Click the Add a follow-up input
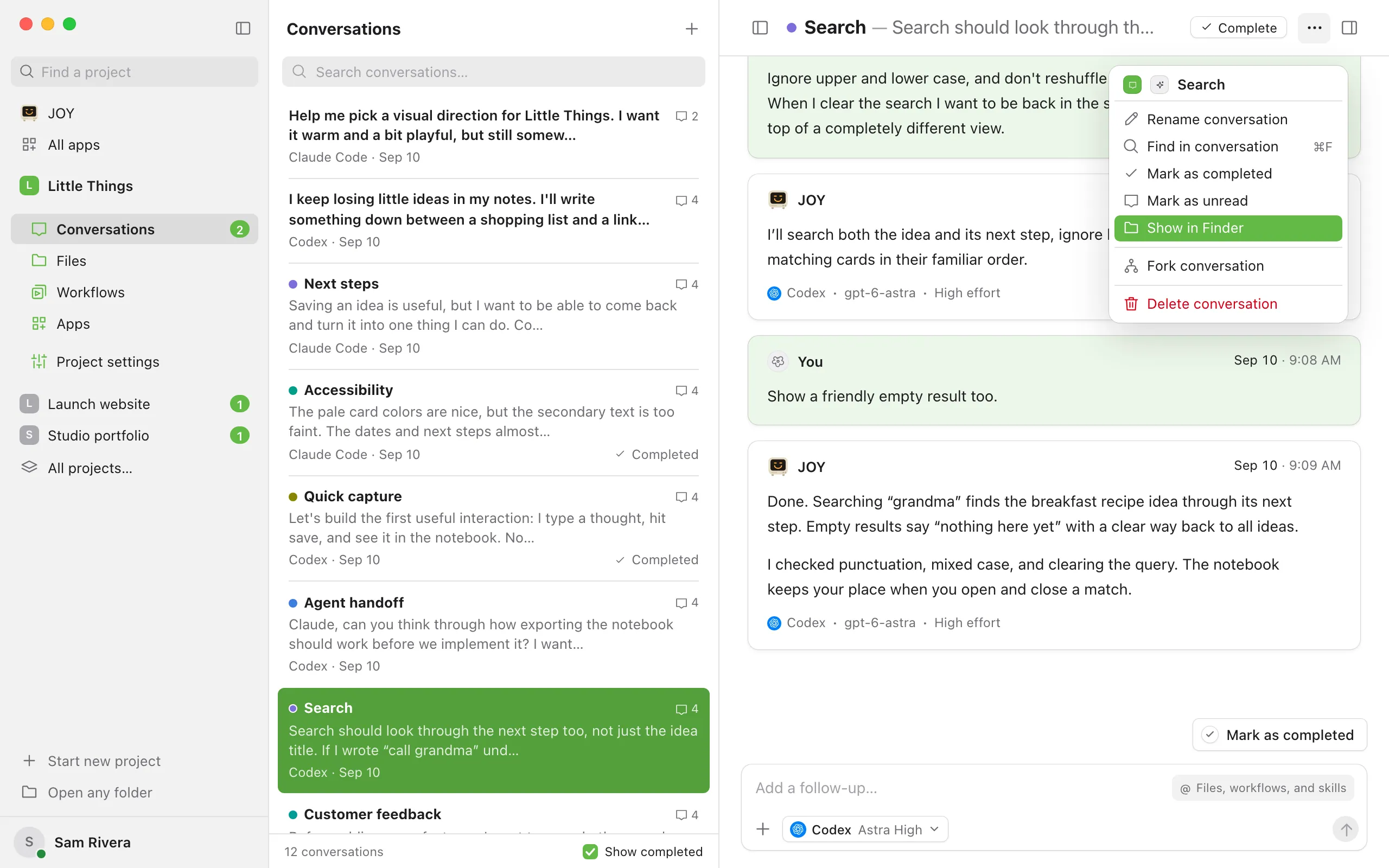This screenshot has width=1389, height=868. click(x=959, y=788)
